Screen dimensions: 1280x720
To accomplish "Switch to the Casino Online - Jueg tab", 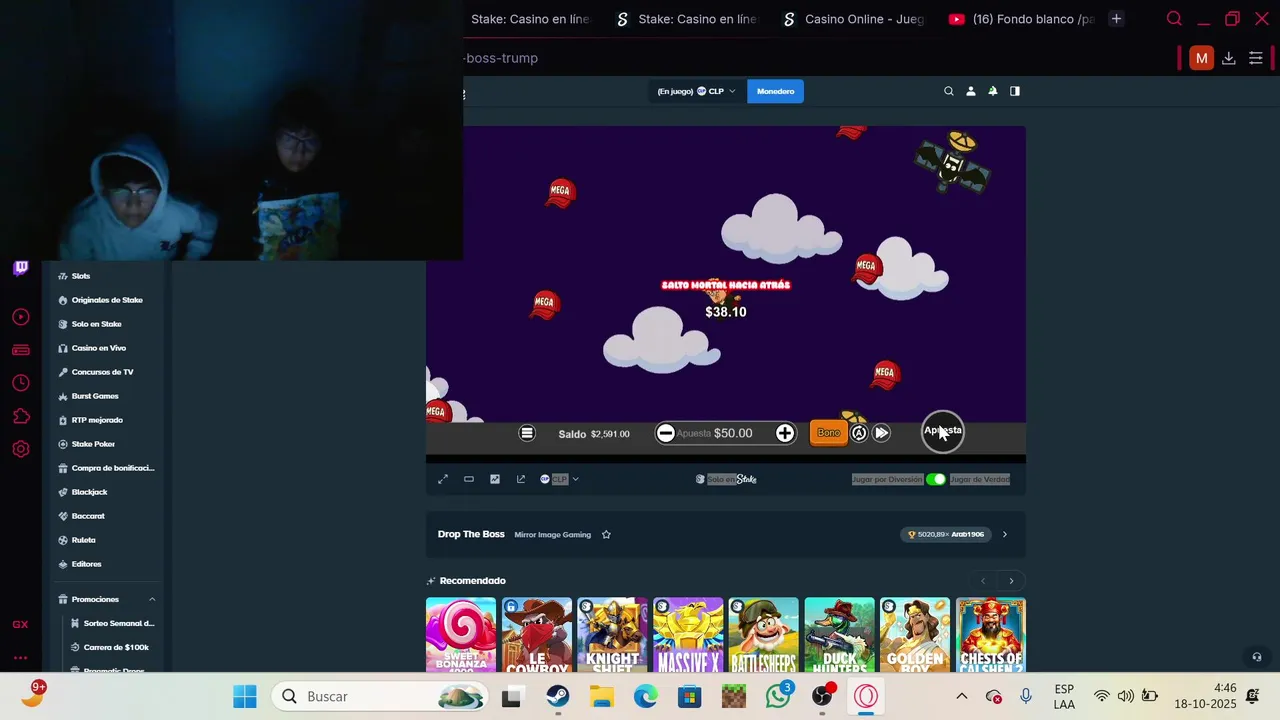I will (854, 19).
